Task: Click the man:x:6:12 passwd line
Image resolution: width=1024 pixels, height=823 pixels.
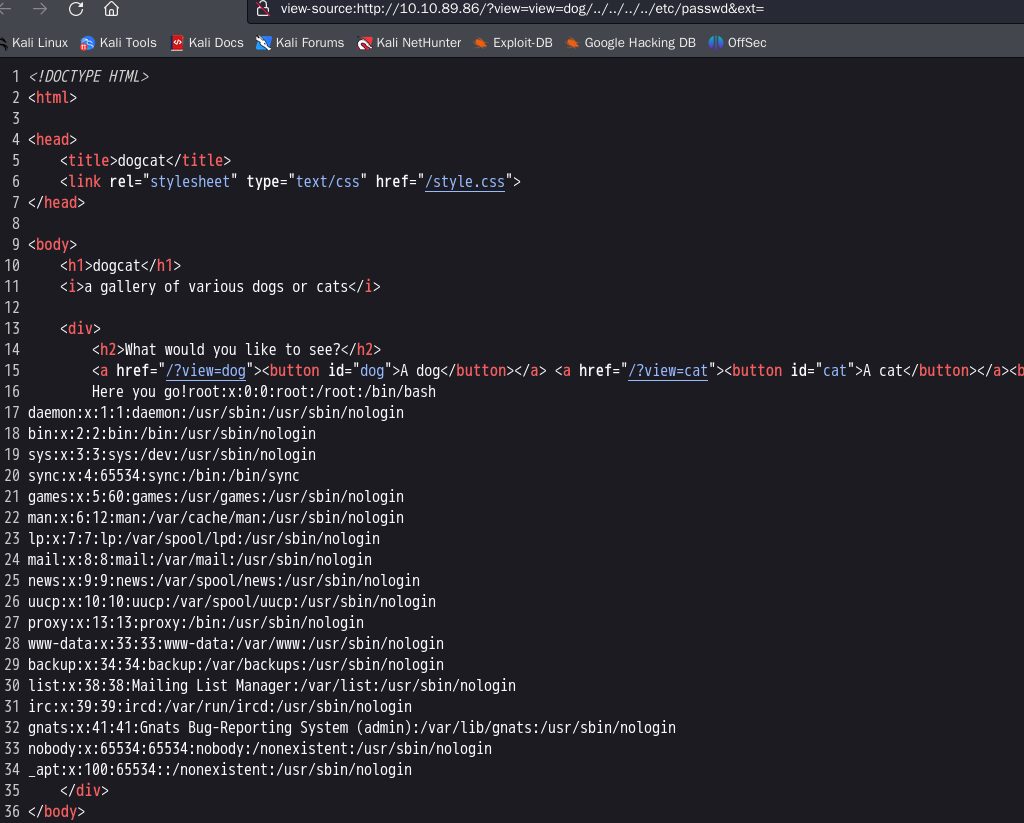Action: [x=216, y=517]
